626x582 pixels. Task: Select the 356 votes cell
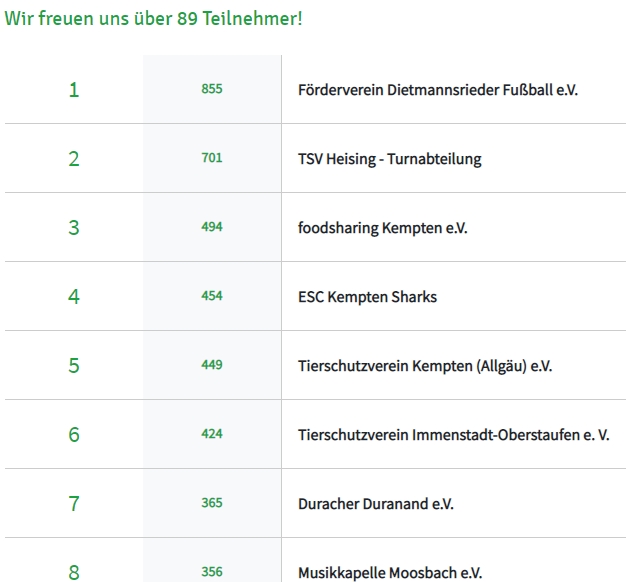(212, 572)
